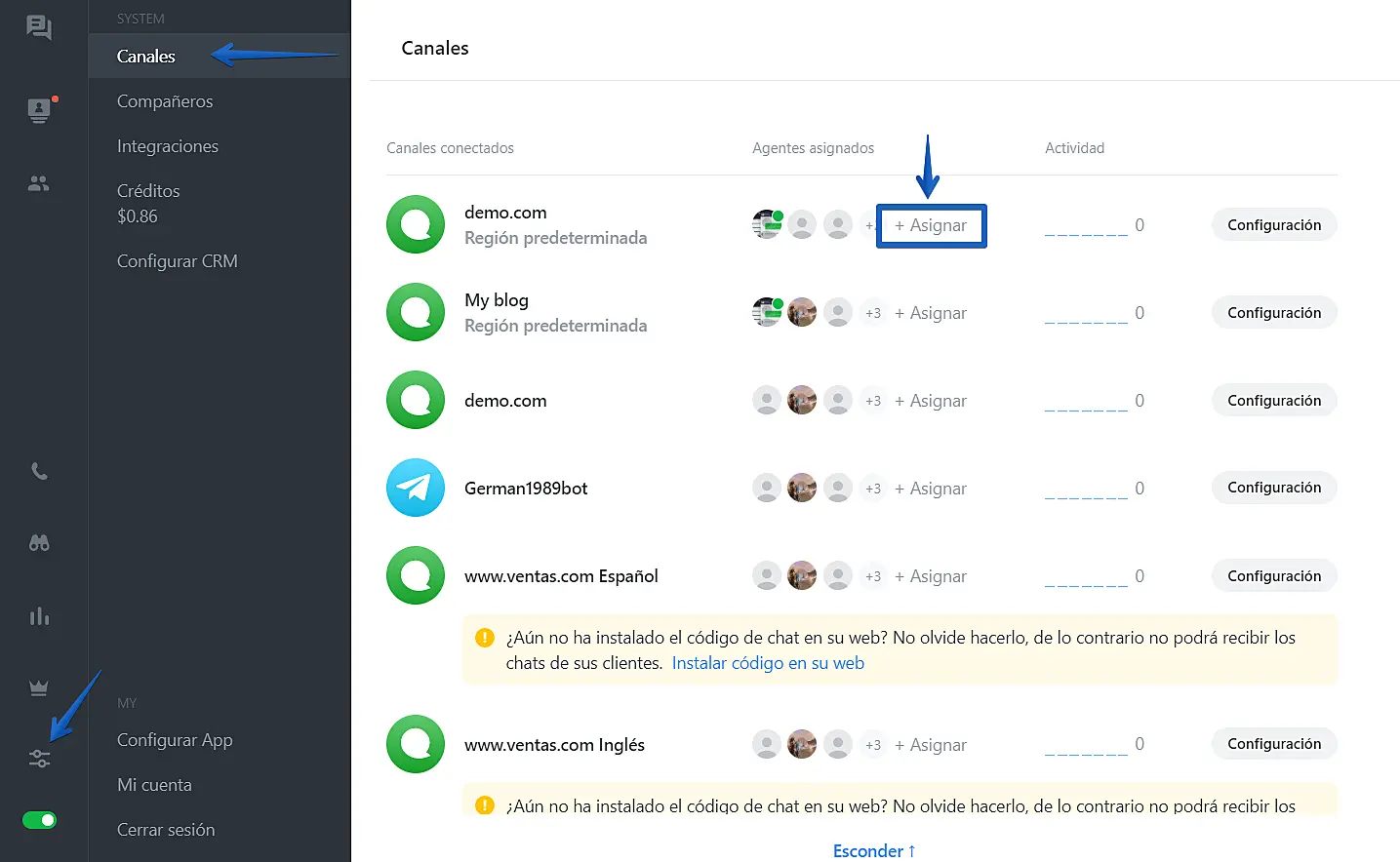Click the binoculars icon in the sidebar
This screenshot has width=1400, height=862.
39,543
